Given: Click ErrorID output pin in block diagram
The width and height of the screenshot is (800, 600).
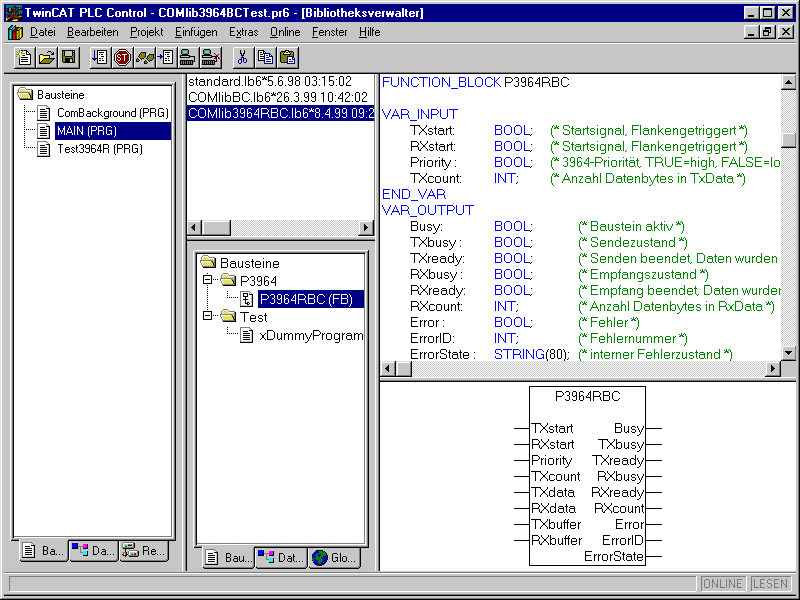Looking at the screenshot, I should [x=622, y=540].
